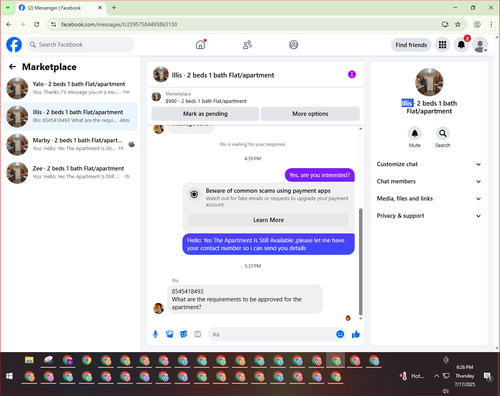Click the 8545418493 message text
Viewport: 500px width, 396px height.
tap(187, 291)
